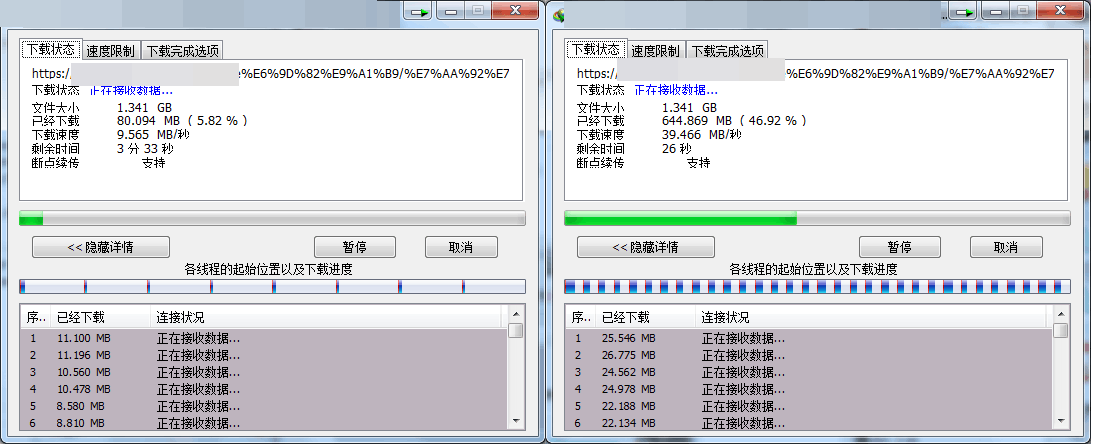This screenshot has height=444, width=1098.
Task: Click the scrollbar thumb in the 5.82% window's thread list
Action: [516, 331]
